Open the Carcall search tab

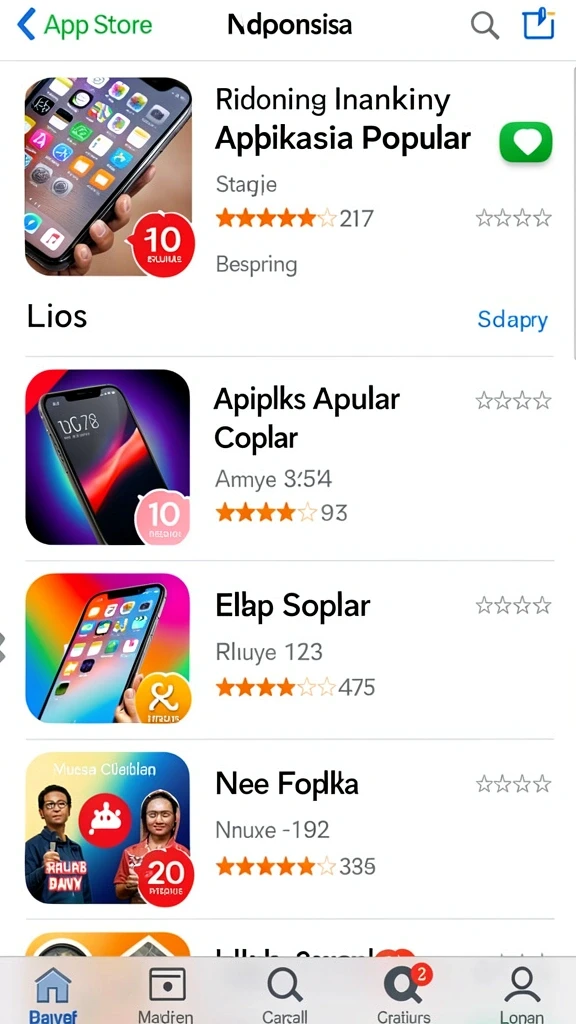[x=285, y=995]
